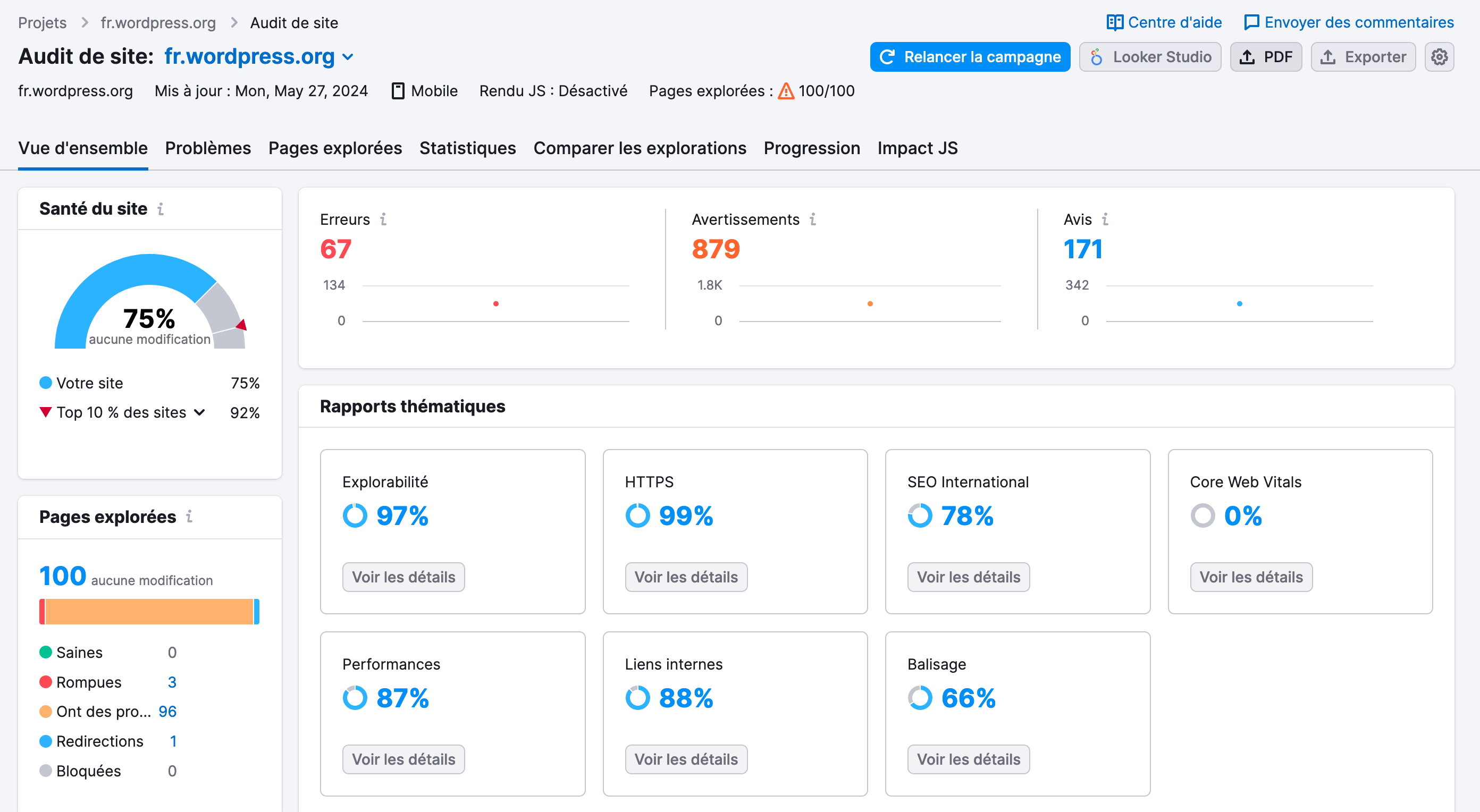Viewport: 1480px width, 812px height.
Task: Click the Votre site legend row
Action: (149, 383)
